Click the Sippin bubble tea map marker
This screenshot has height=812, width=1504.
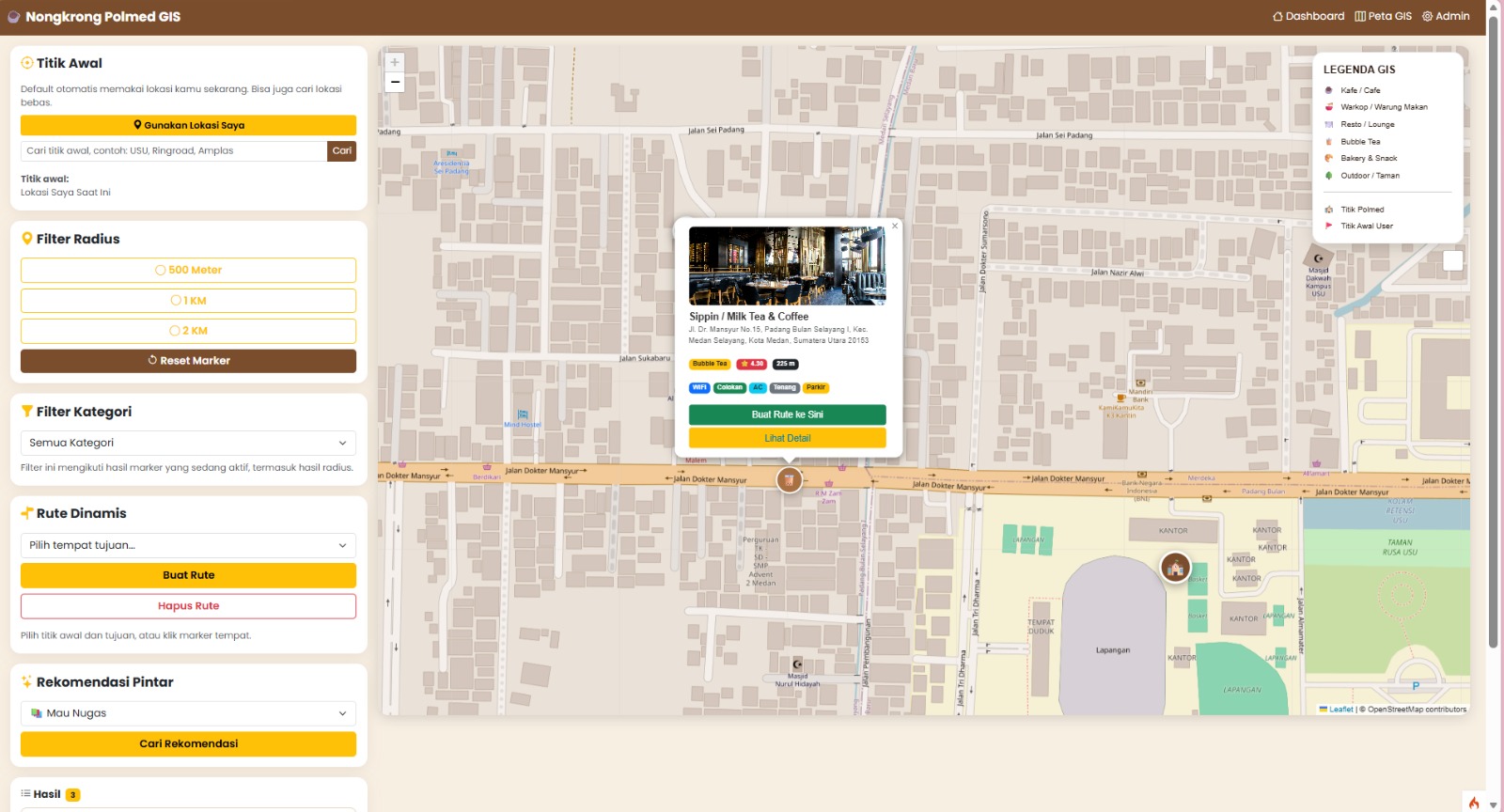click(789, 479)
